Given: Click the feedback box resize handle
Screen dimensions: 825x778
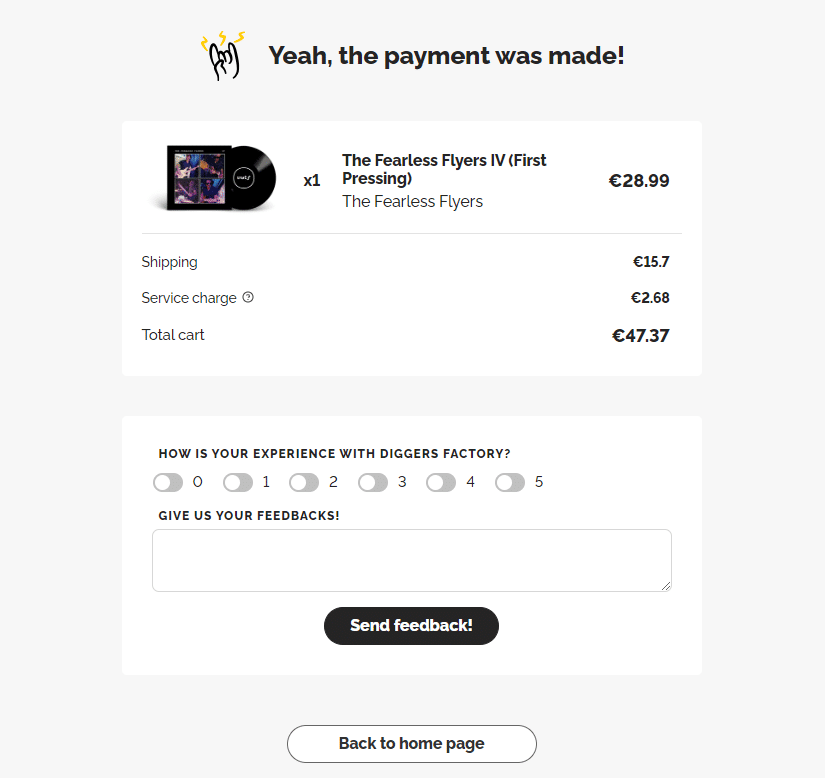Looking at the screenshot, I should click(x=666, y=586).
